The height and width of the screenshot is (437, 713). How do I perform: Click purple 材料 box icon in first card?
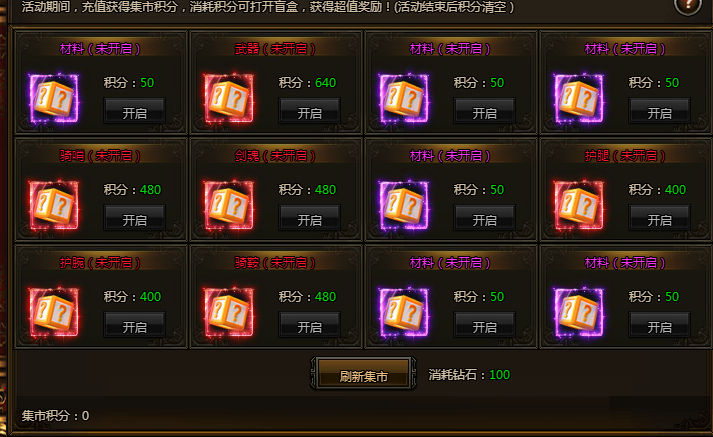coord(54,98)
